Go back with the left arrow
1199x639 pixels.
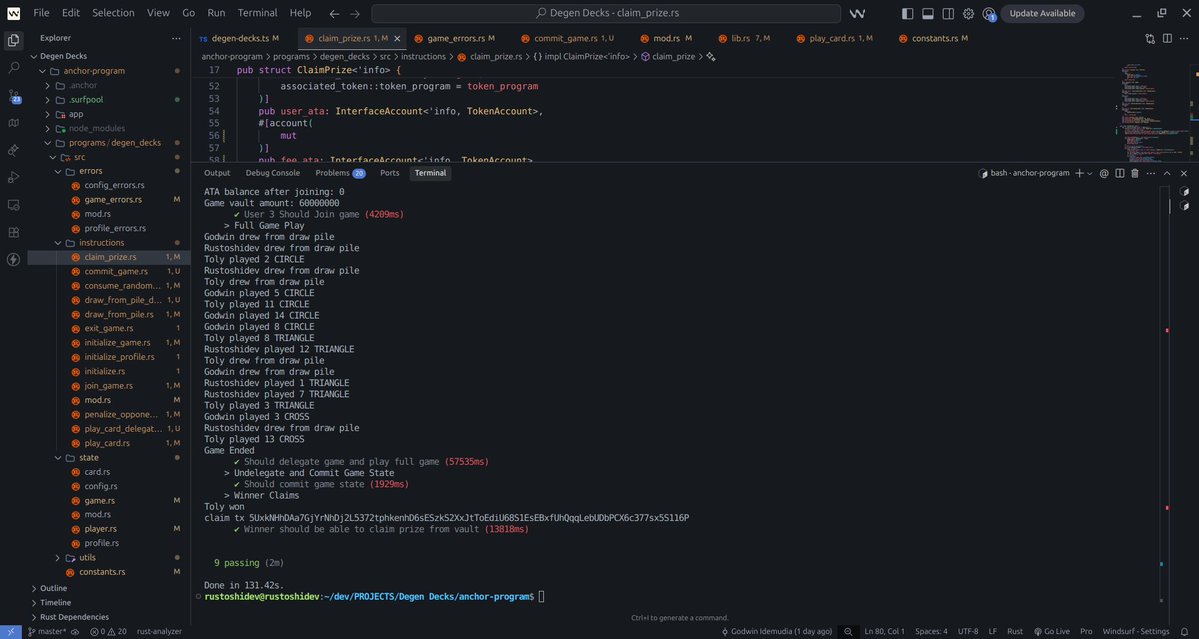(334, 13)
